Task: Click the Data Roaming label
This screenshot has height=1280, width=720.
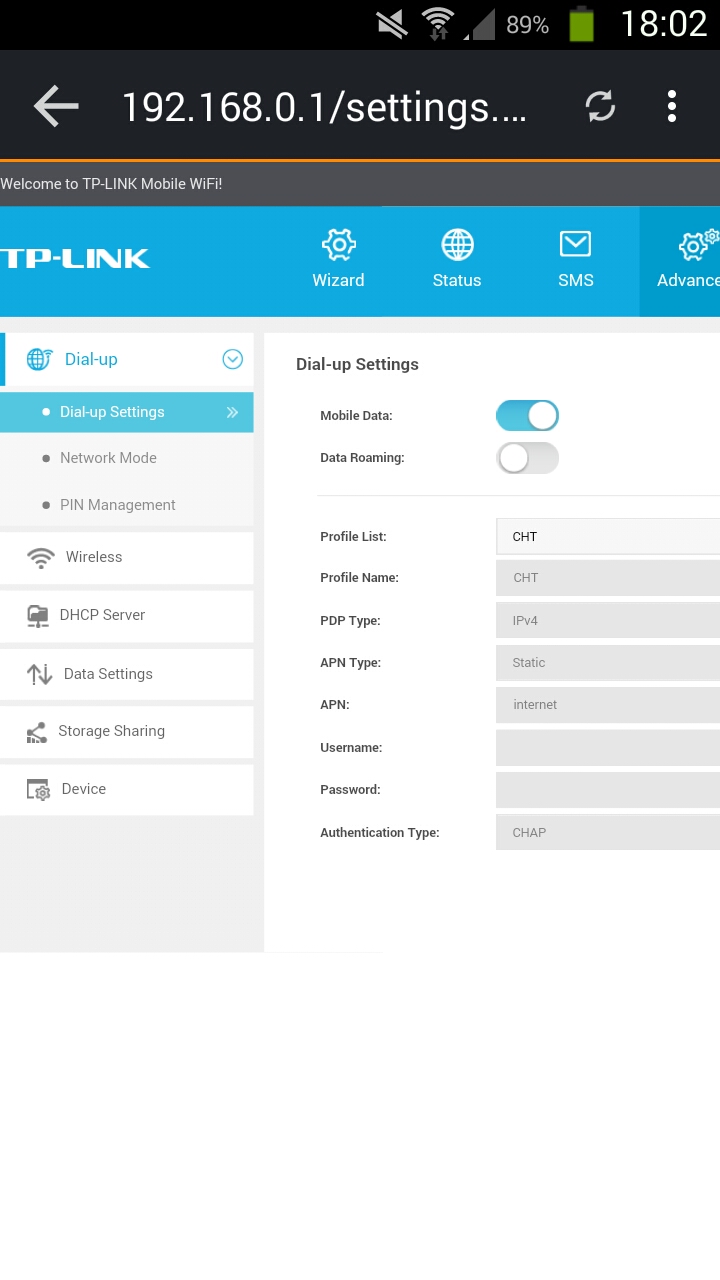Action: pyautogui.click(x=362, y=458)
